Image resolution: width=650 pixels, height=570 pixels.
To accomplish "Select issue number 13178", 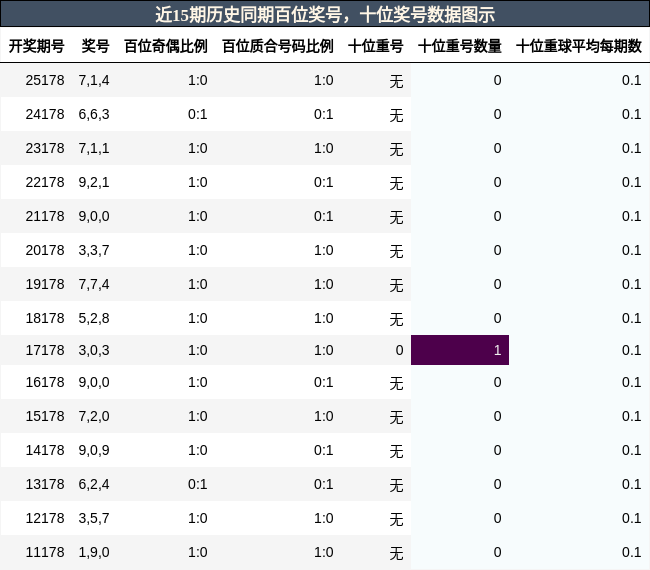I will 45,484.
